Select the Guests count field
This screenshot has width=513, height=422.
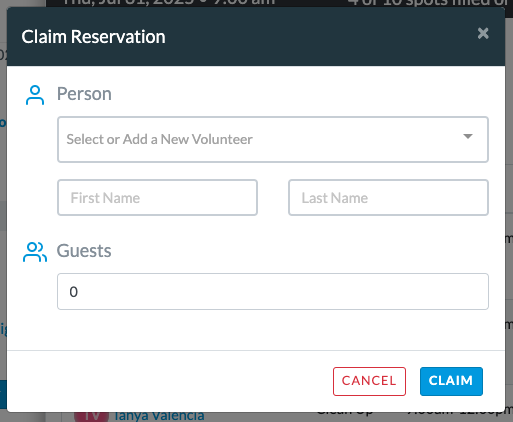pos(273,292)
